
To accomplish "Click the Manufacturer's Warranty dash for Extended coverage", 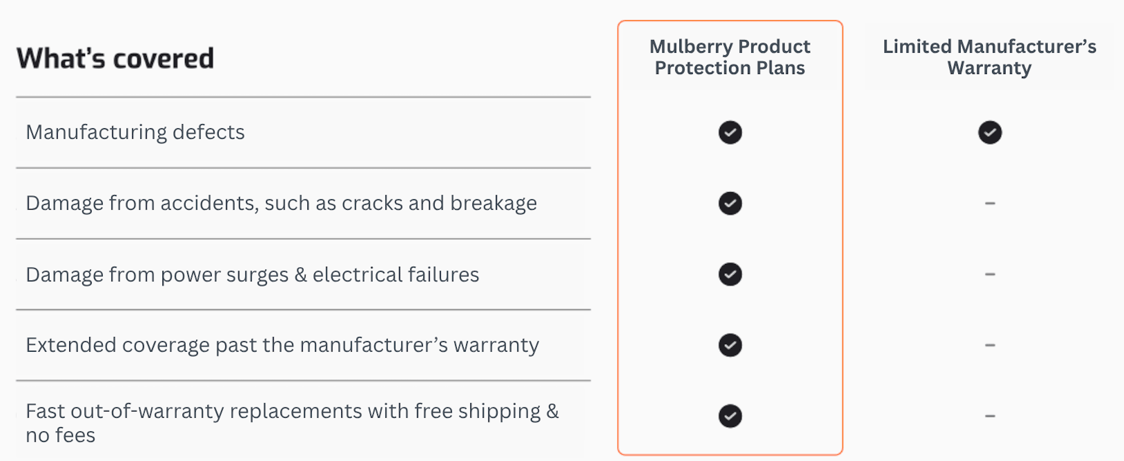I will pos(990,345).
